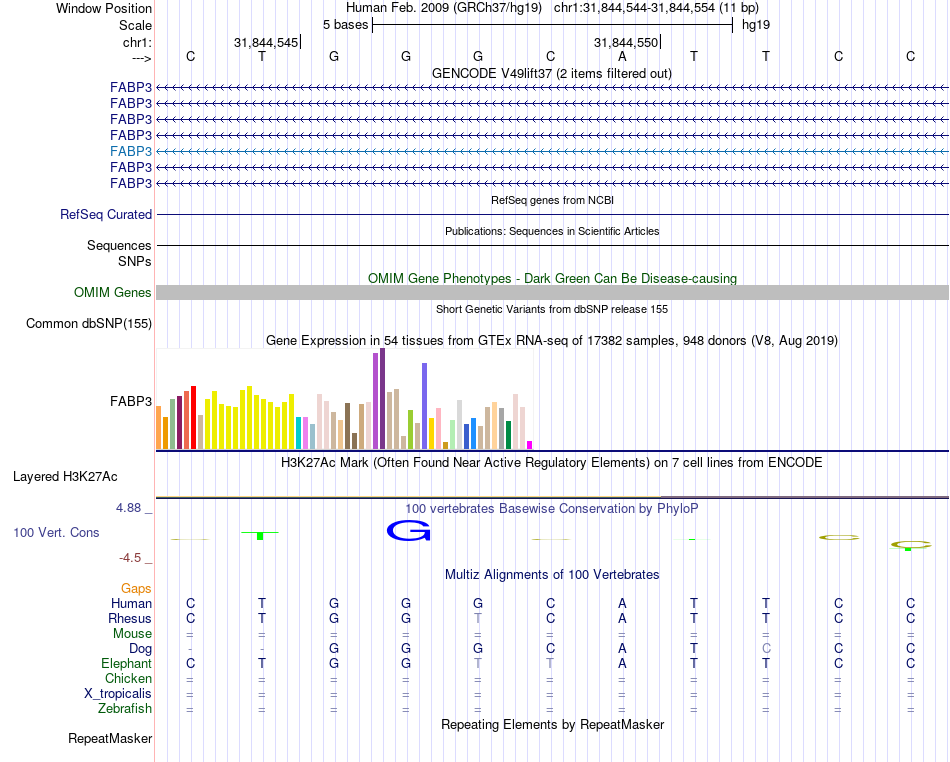
Task: Click the SNPs label under Sequences
Action: click(x=135, y=261)
